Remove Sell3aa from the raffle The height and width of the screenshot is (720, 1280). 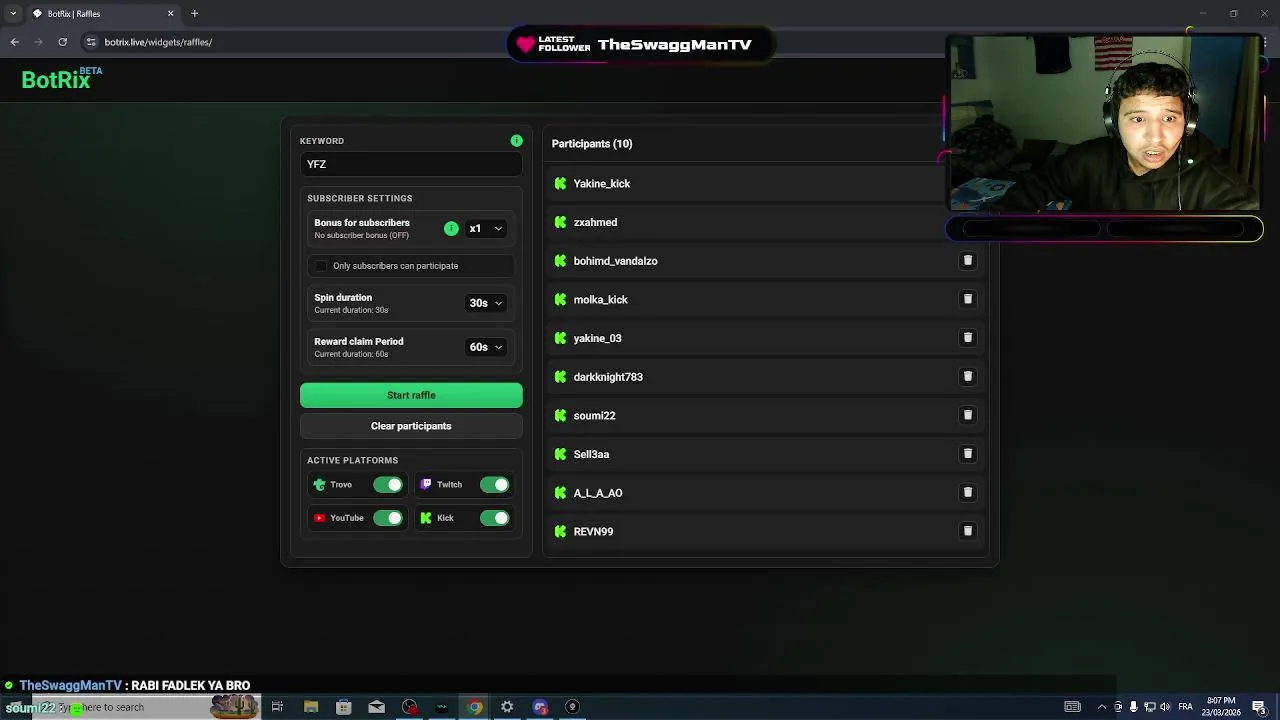point(967,454)
